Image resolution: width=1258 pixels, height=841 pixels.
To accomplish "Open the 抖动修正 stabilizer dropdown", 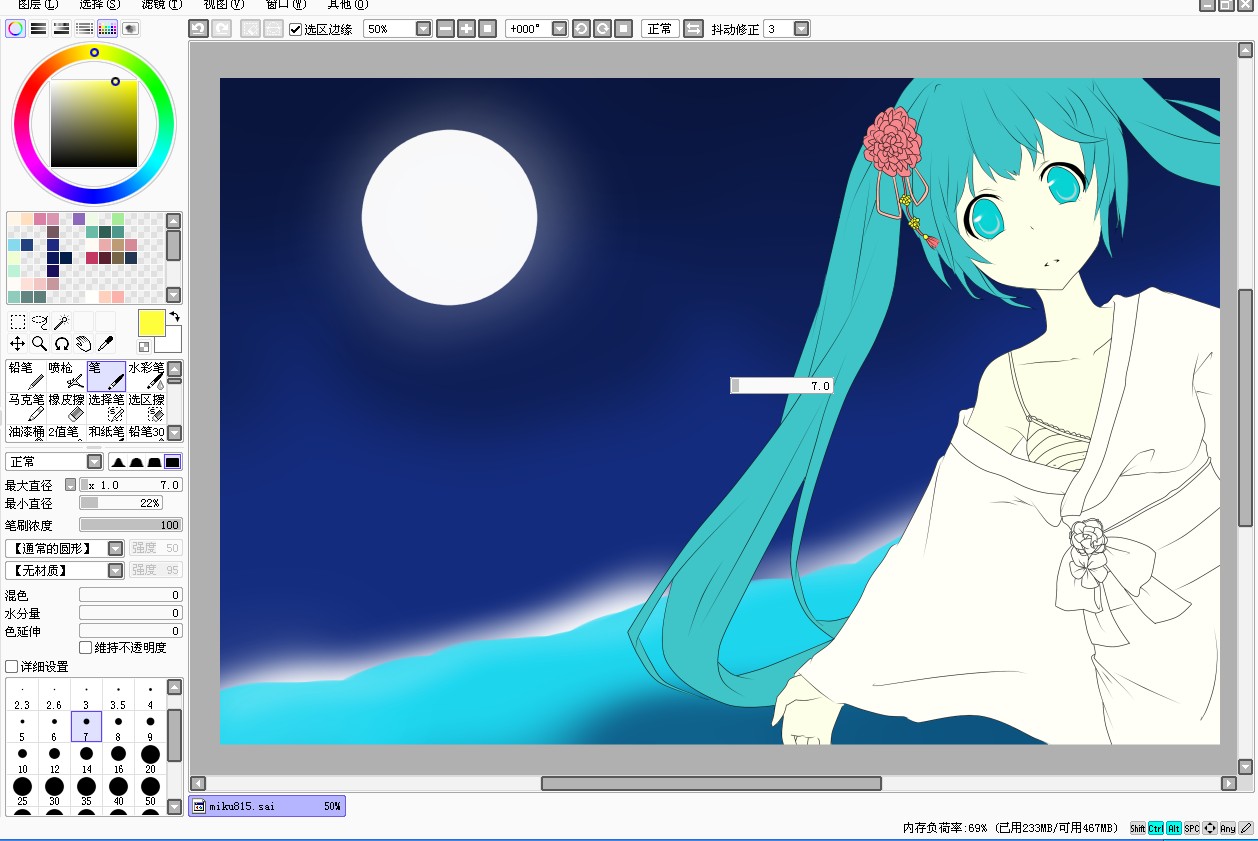I will [801, 29].
